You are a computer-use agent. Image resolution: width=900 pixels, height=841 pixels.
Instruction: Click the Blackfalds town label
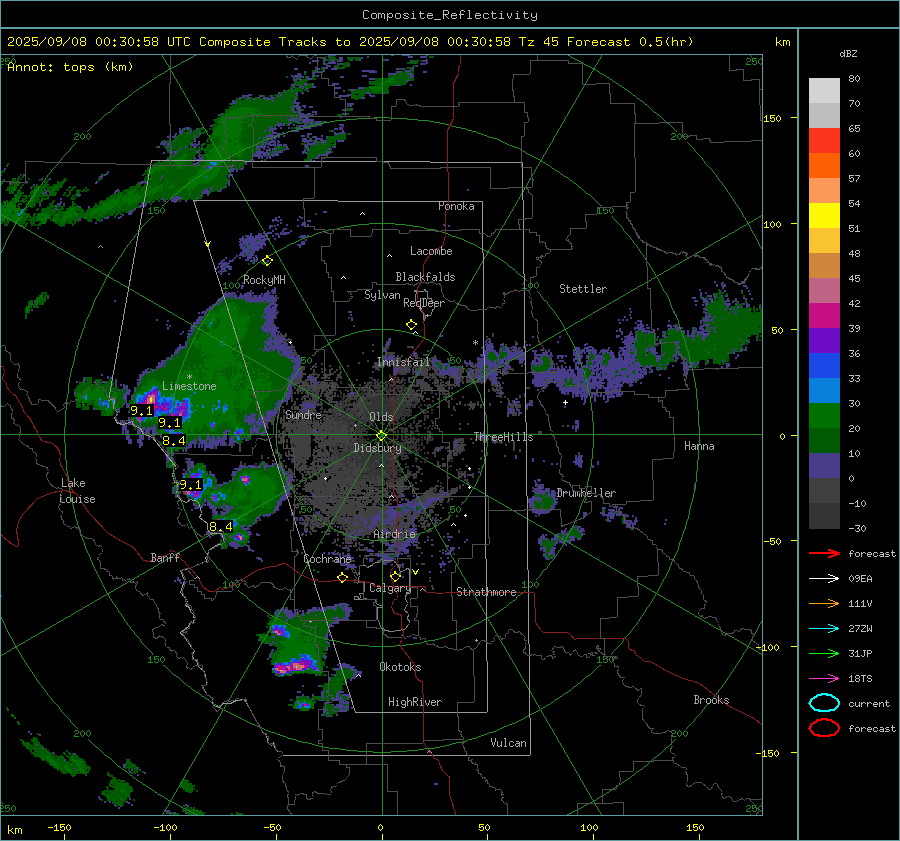tap(425, 277)
